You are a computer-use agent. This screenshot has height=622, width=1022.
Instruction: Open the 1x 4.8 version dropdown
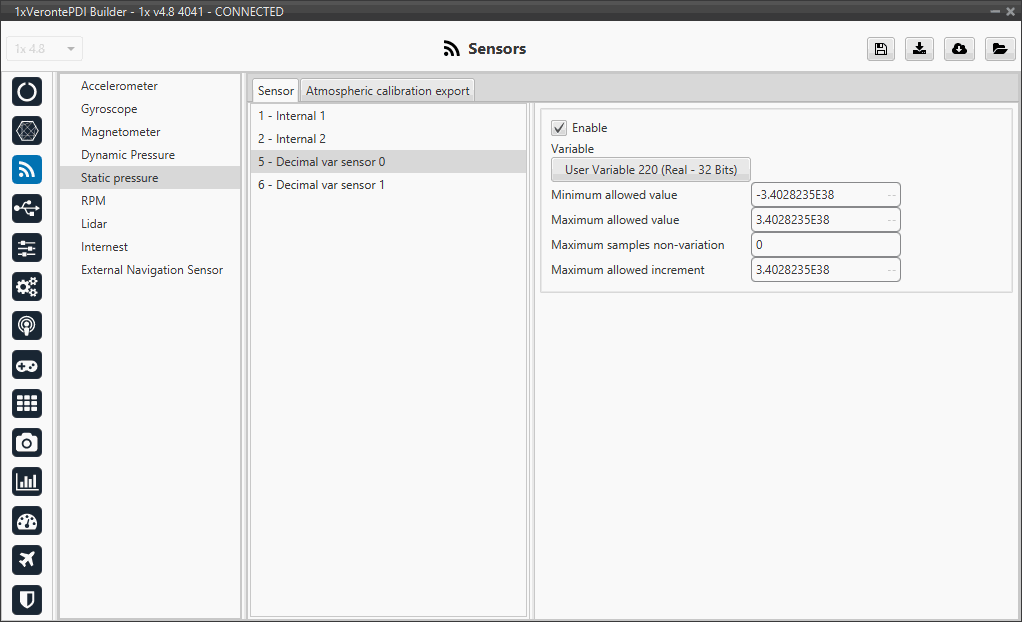click(45, 49)
